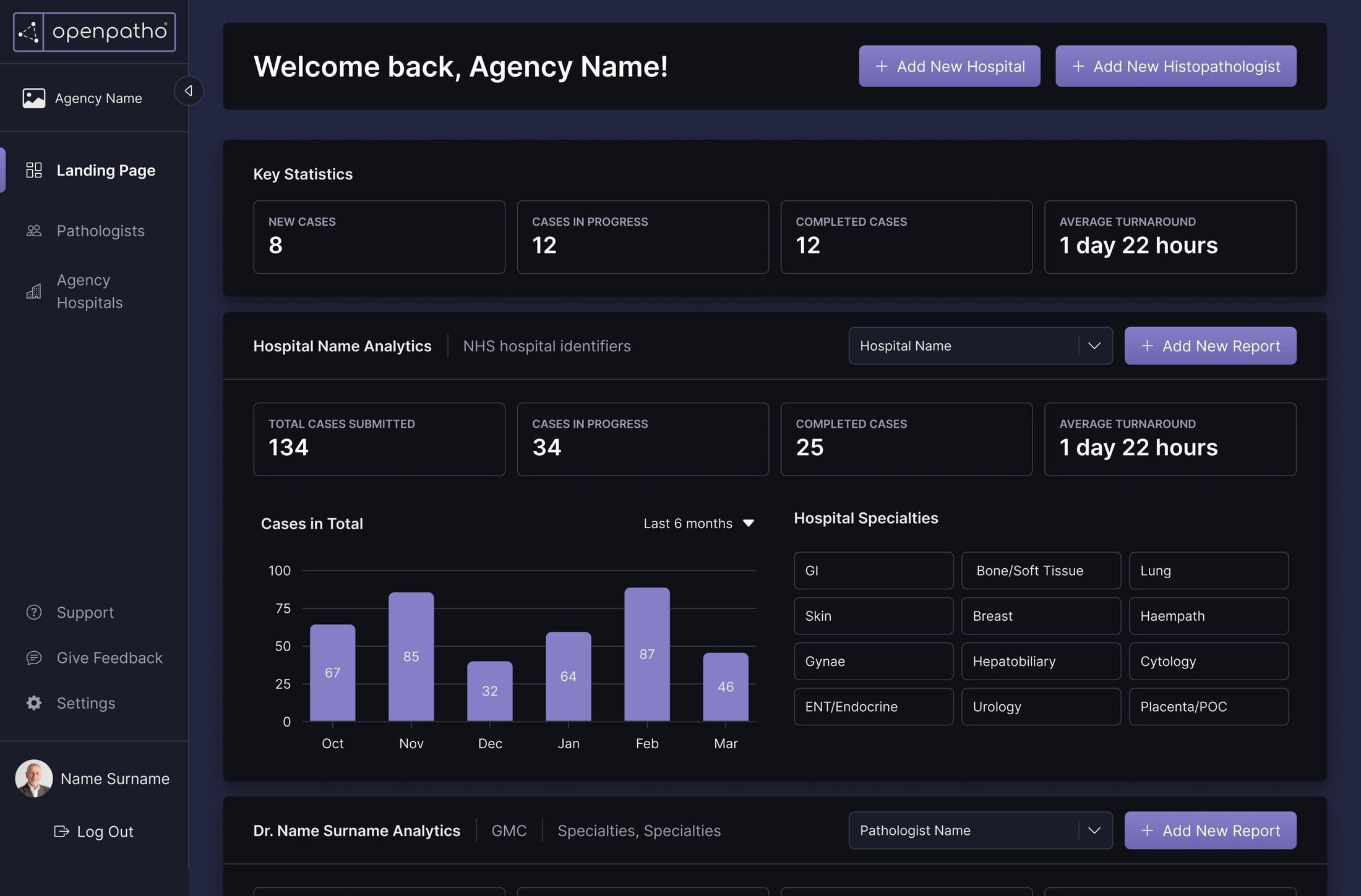
Task: Click the Log Out door icon
Action: [x=61, y=831]
